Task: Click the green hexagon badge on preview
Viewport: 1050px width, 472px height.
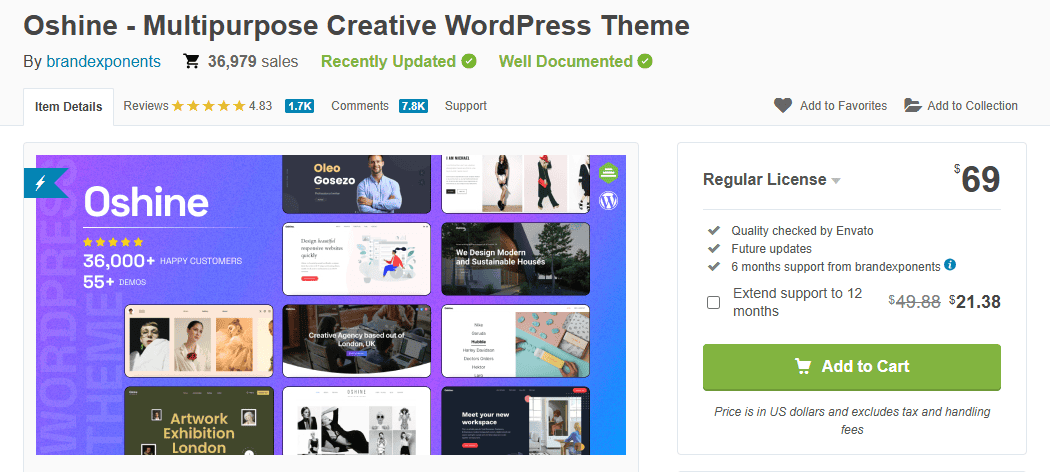Action: pyautogui.click(x=608, y=173)
